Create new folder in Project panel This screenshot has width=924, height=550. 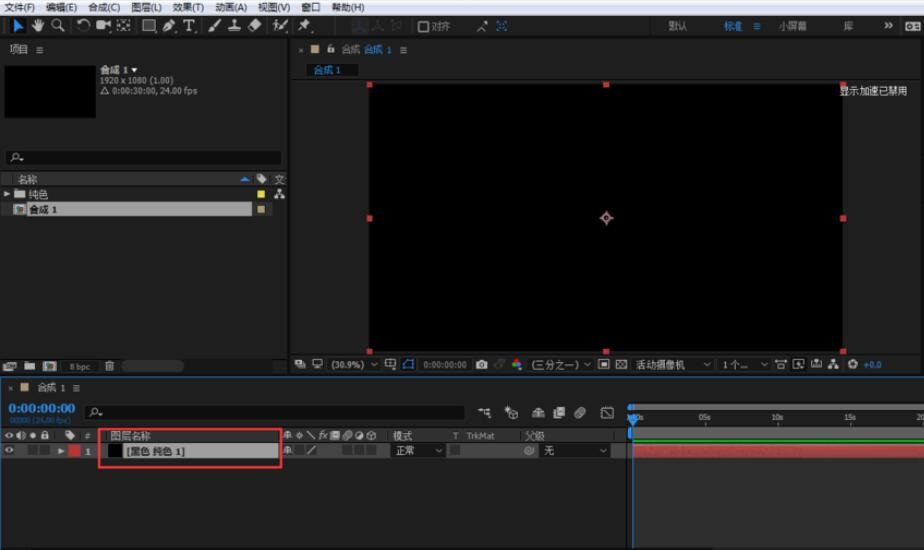point(29,366)
